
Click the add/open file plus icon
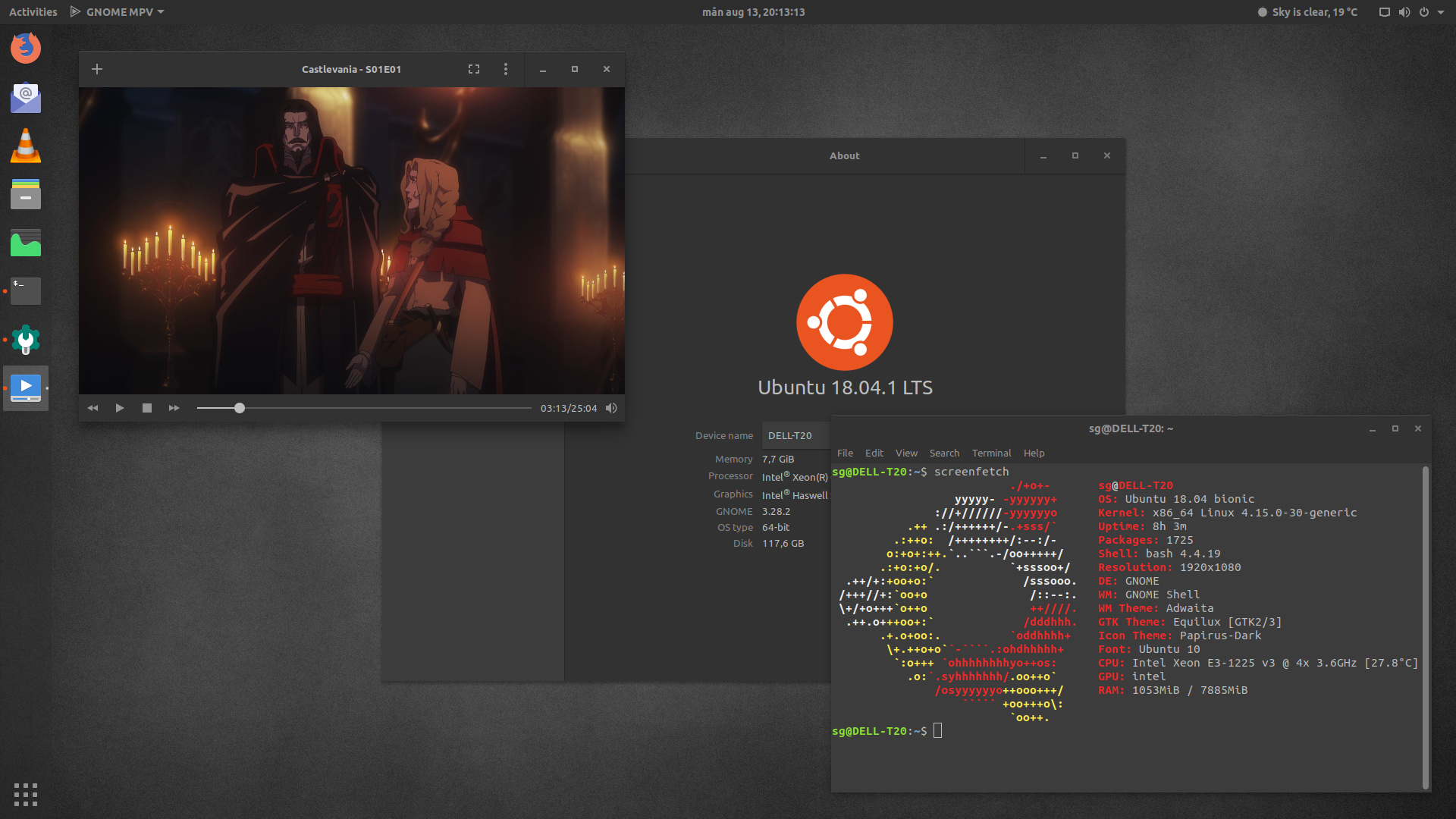[97, 69]
